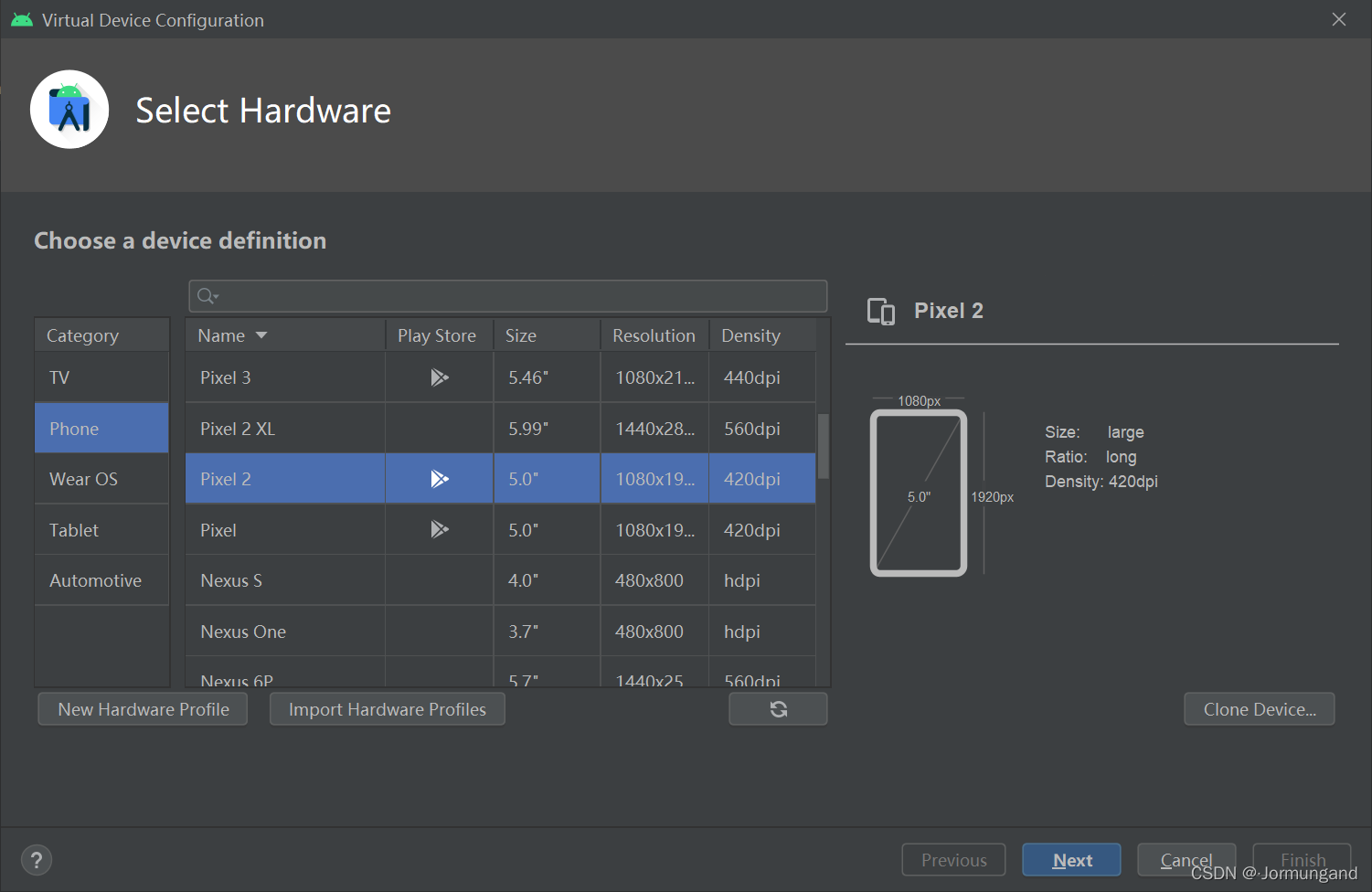This screenshot has height=892, width=1372.
Task: Select the Wear OS category
Action: click(x=101, y=479)
